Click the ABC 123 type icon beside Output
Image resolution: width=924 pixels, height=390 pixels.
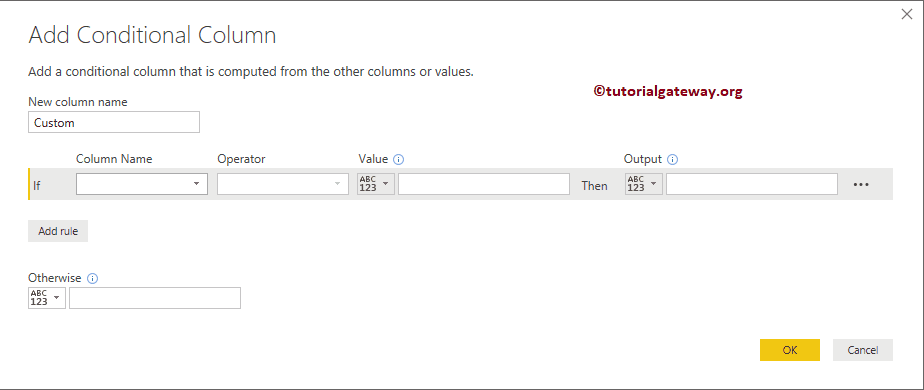pyautogui.click(x=635, y=184)
